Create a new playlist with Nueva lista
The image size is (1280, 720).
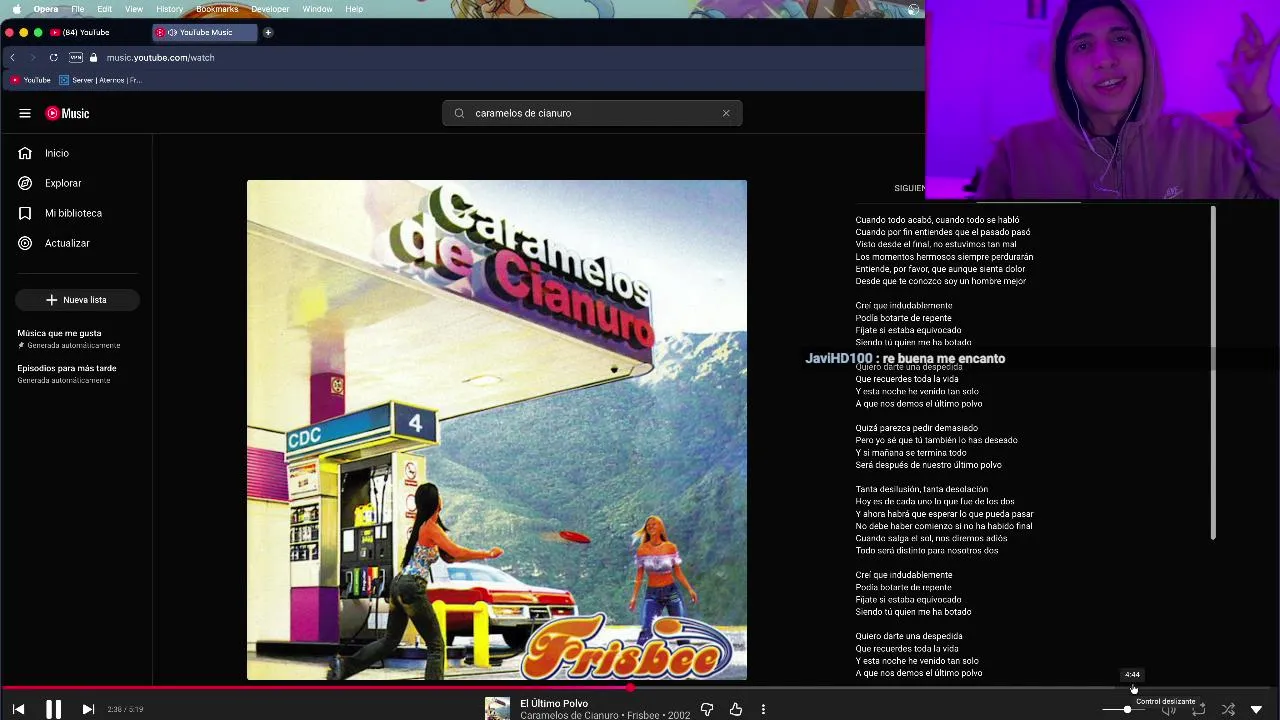tap(77, 300)
